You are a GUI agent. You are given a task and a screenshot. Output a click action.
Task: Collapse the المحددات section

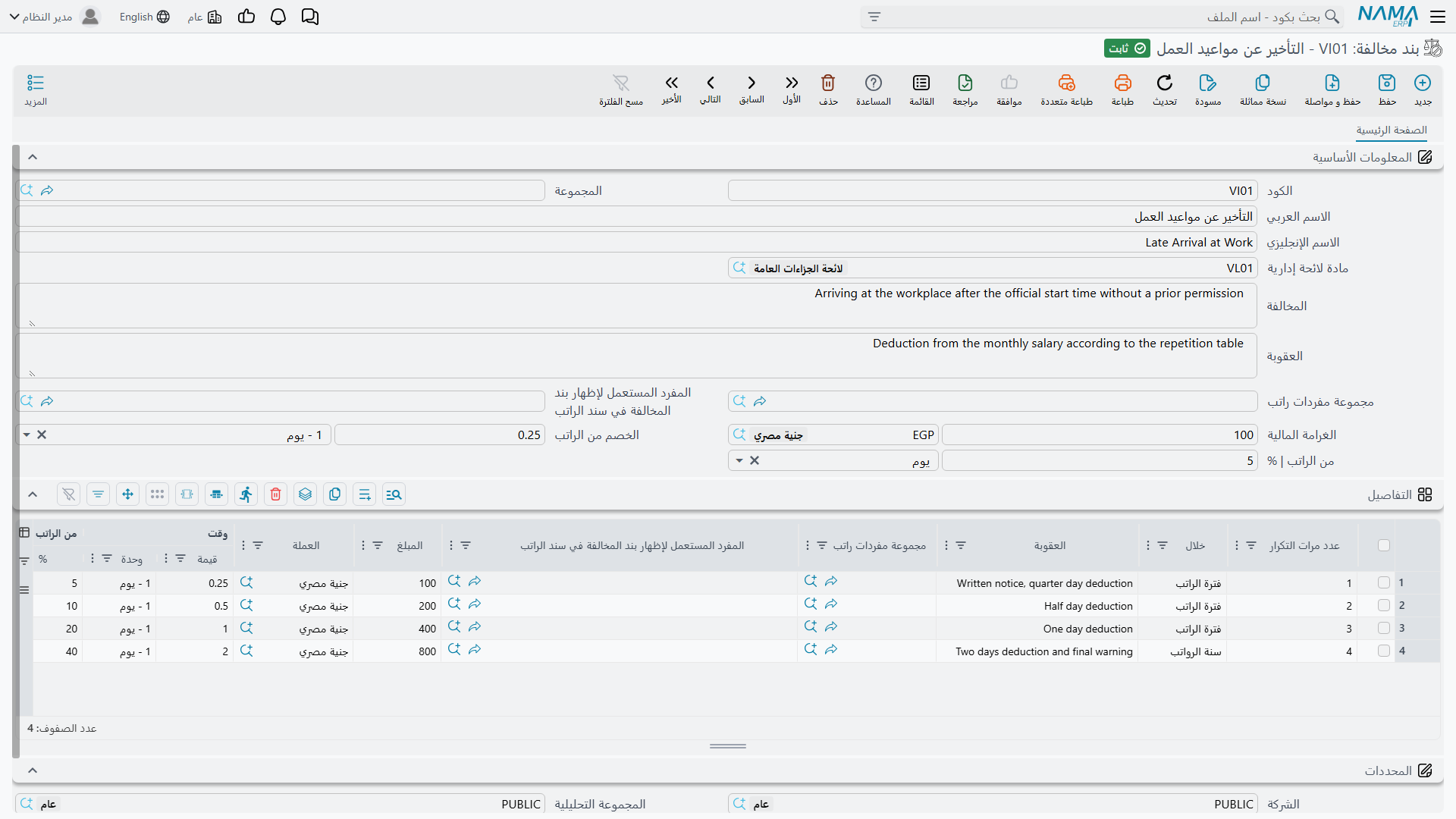click(33, 770)
